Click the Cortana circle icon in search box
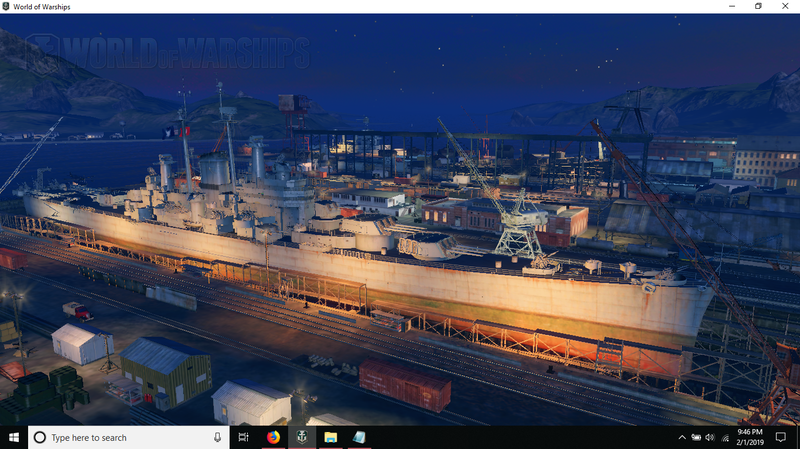The width and height of the screenshot is (800, 449). 40,437
